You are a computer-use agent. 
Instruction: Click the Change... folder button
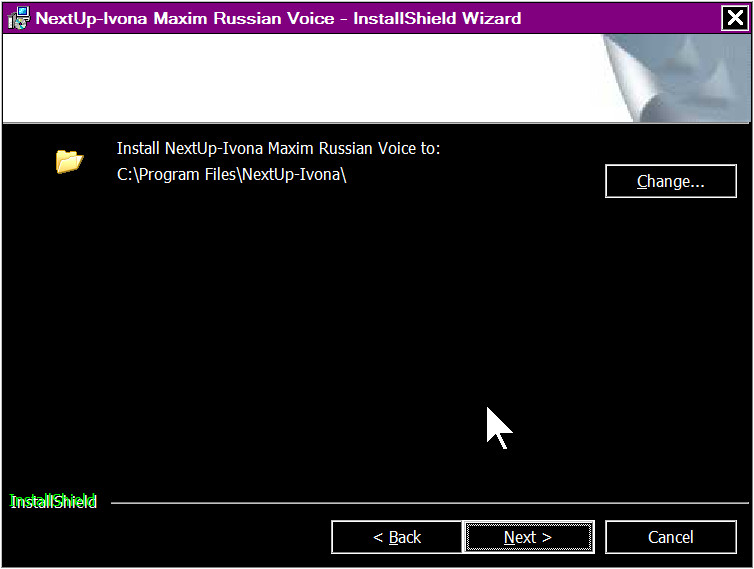click(x=670, y=181)
